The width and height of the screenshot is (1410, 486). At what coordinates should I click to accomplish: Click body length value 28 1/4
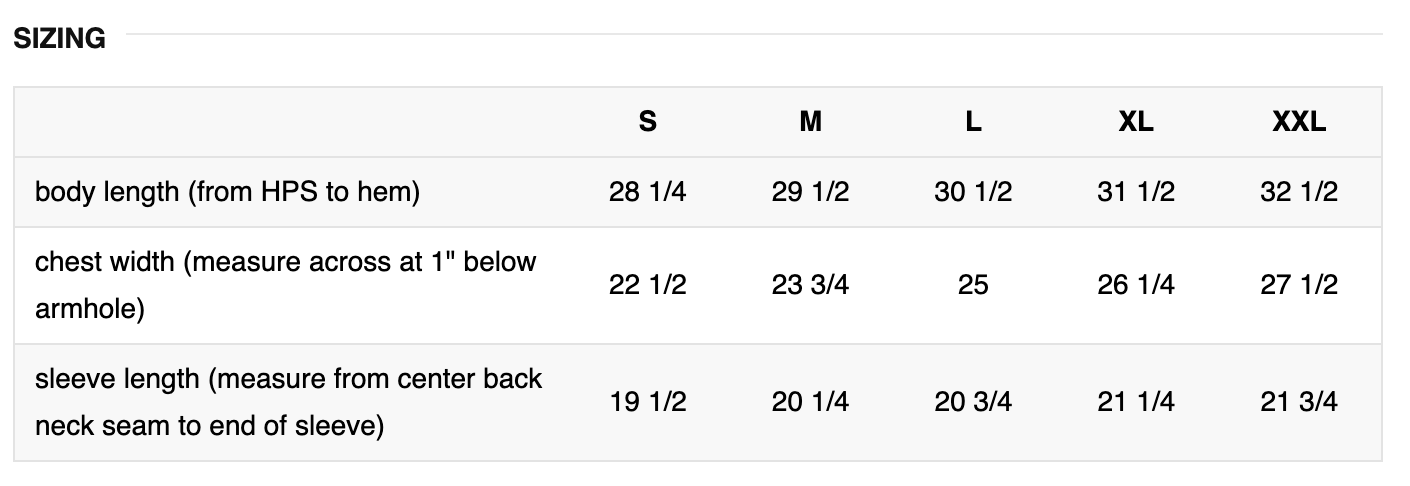point(647,191)
